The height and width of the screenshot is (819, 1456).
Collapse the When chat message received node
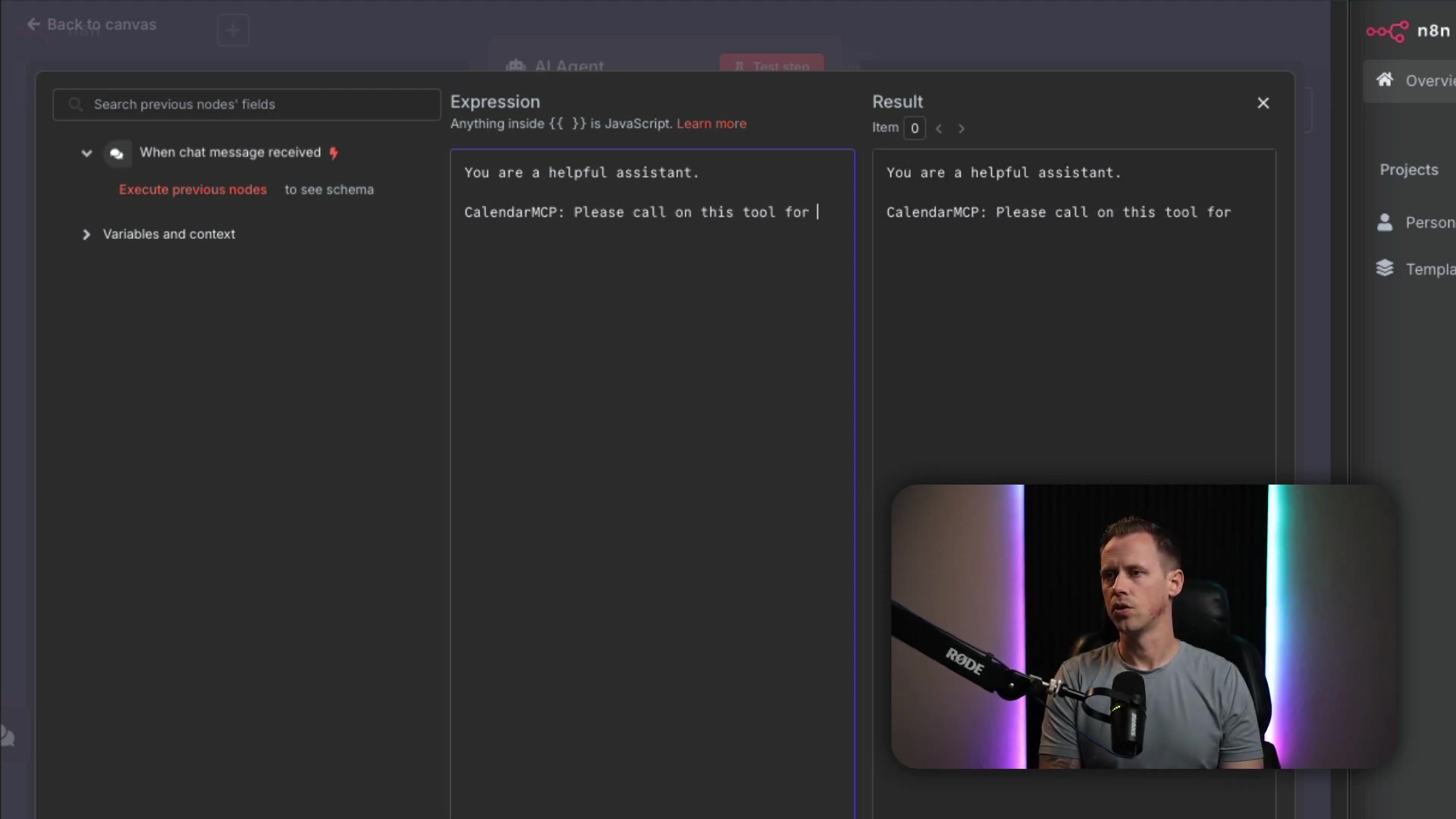(86, 153)
